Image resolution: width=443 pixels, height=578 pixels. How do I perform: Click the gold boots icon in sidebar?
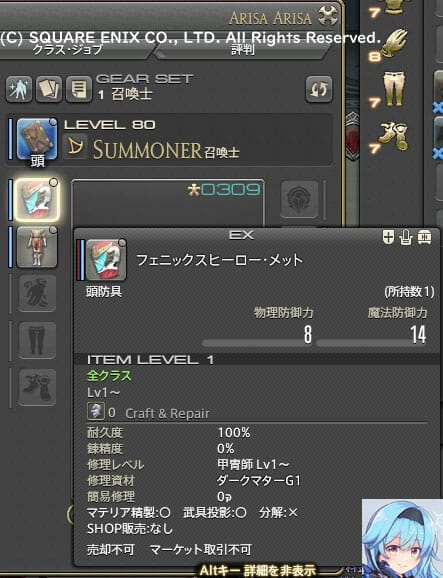pyautogui.click(x=394, y=136)
